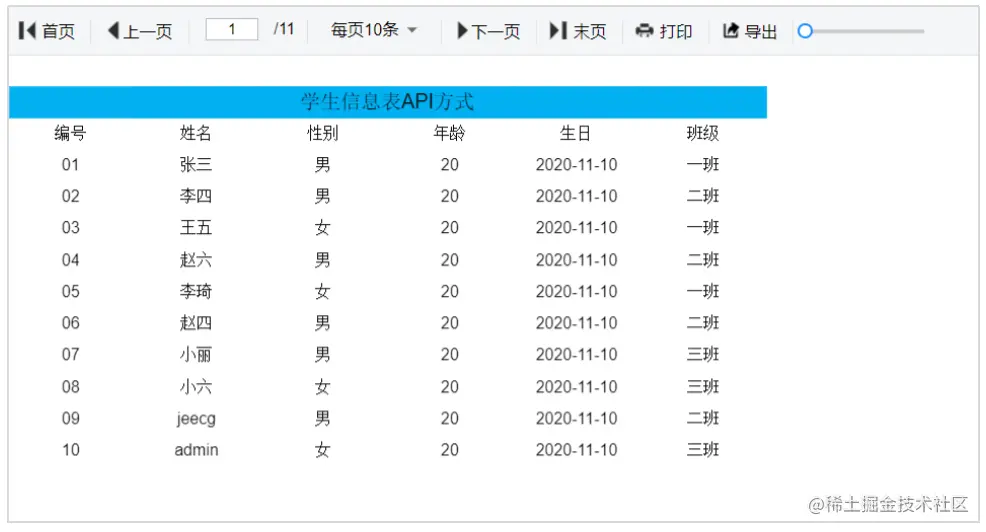Click the number cell 07

coord(70,355)
